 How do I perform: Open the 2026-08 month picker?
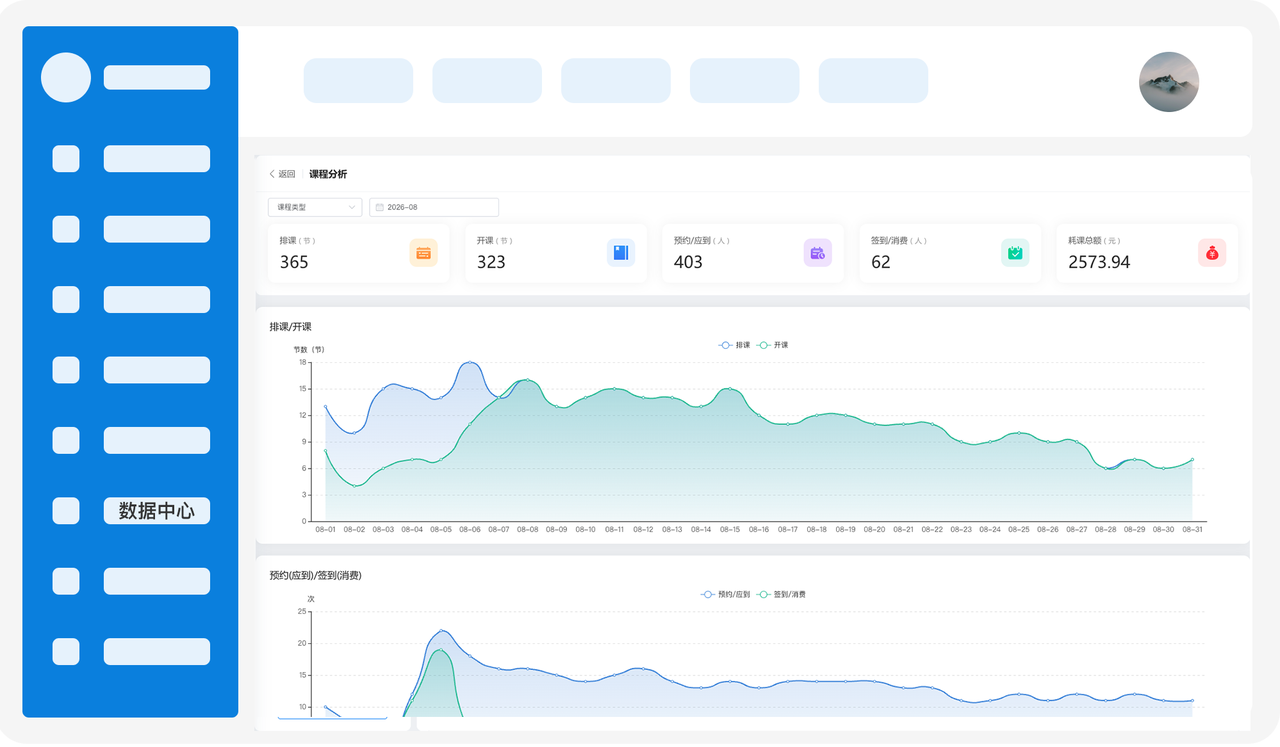pos(434,207)
